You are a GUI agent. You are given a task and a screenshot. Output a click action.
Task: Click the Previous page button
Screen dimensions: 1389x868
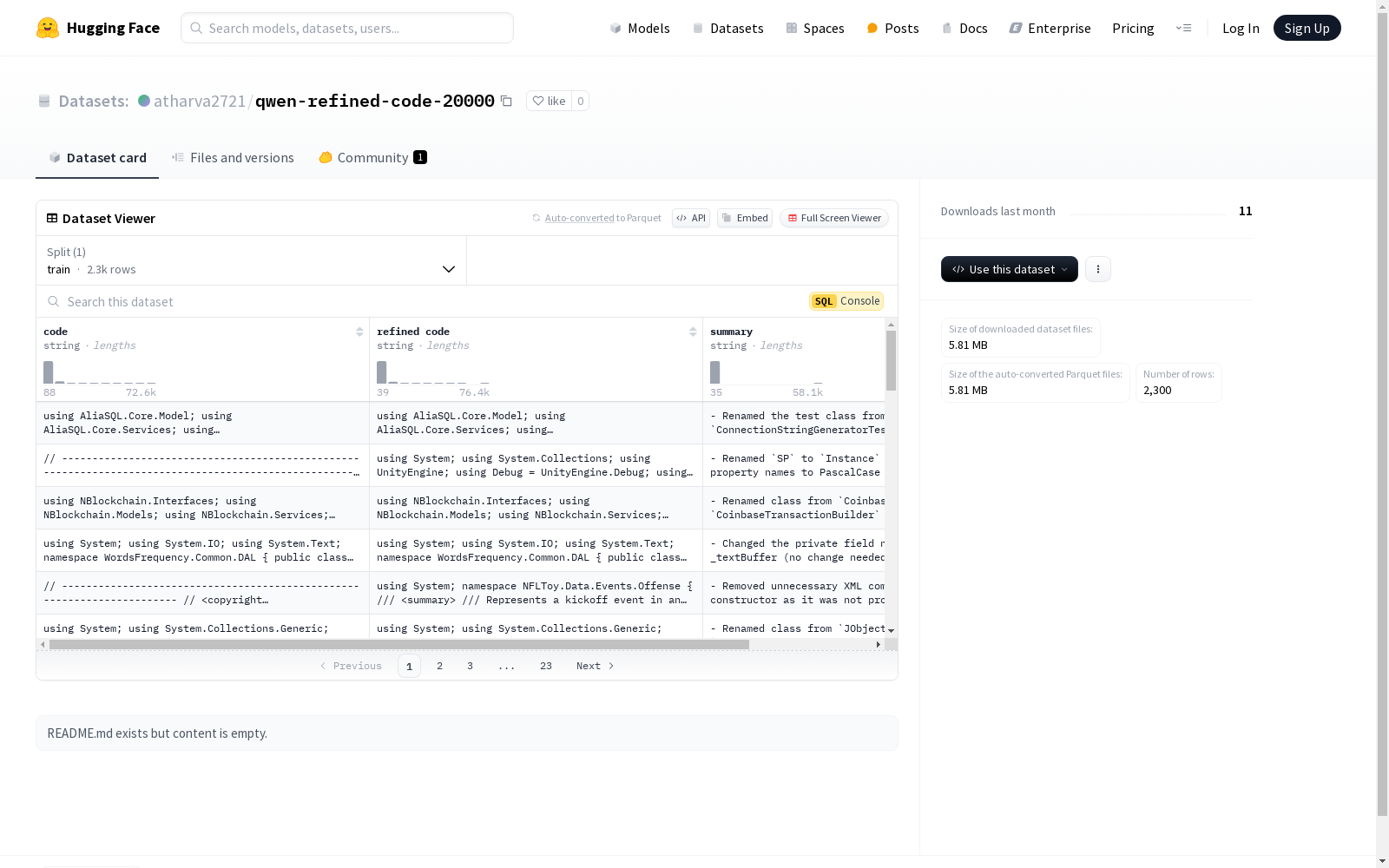click(x=351, y=666)
